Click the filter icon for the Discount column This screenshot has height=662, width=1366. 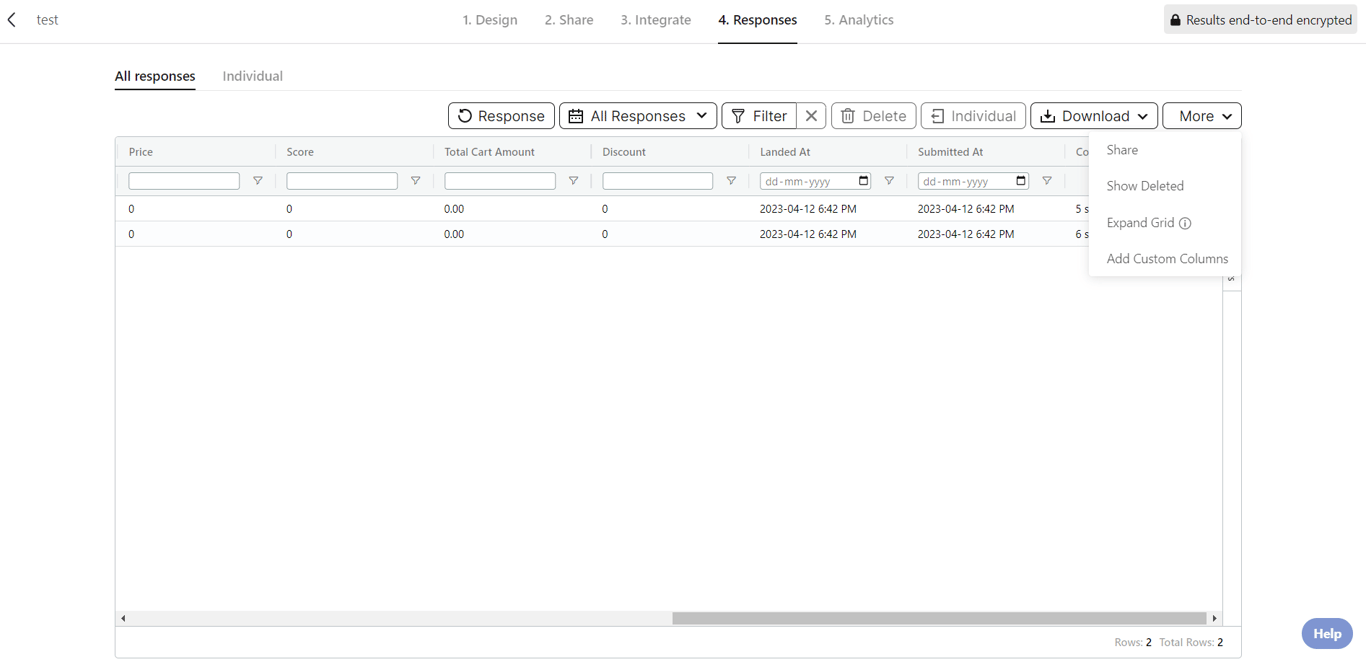coord(732,181)
